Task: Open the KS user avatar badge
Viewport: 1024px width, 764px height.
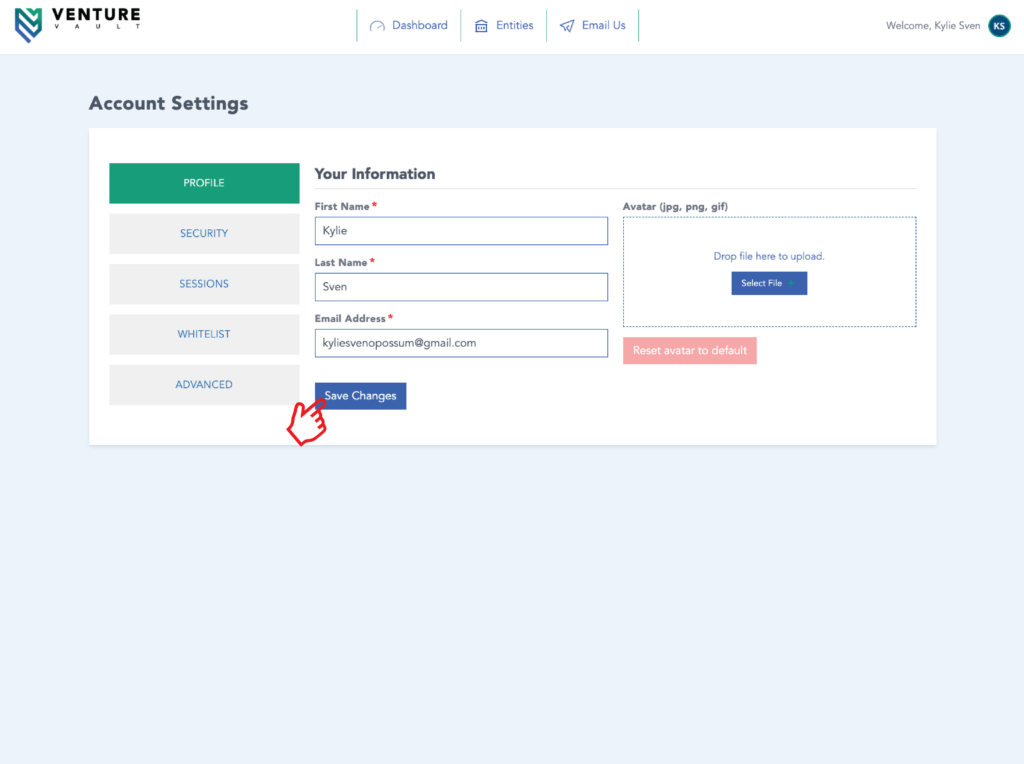Action: click(x=999, y=26)
